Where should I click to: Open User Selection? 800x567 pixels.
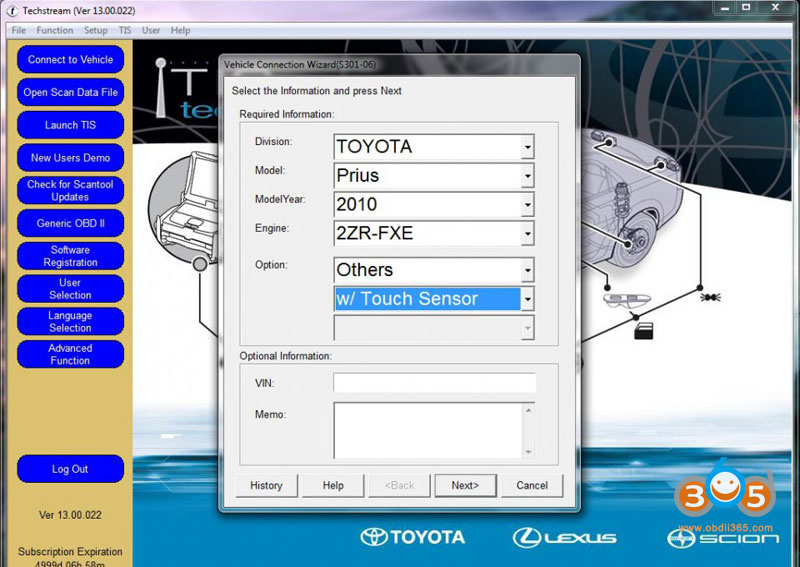[x=70, y=288]
